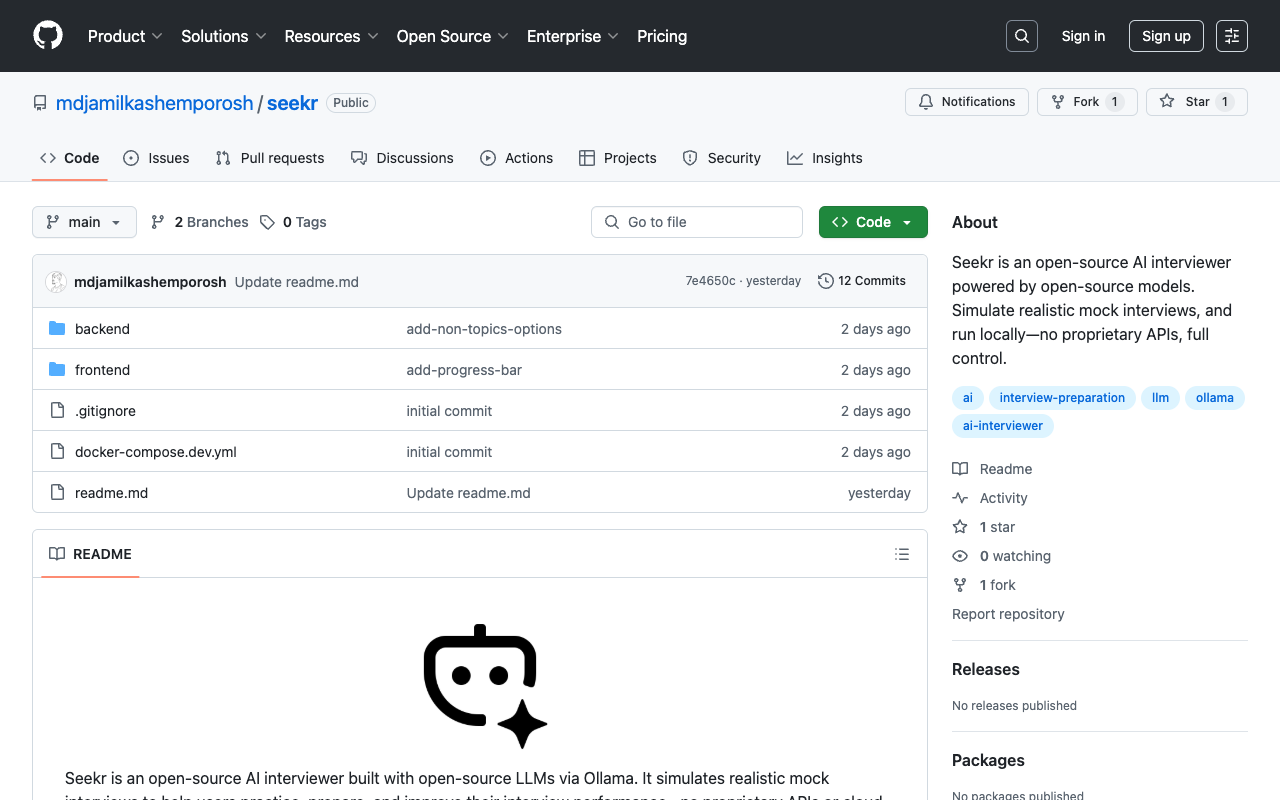
Task: Open the interview-preparation topic tag
Action: pos(1062,398)
